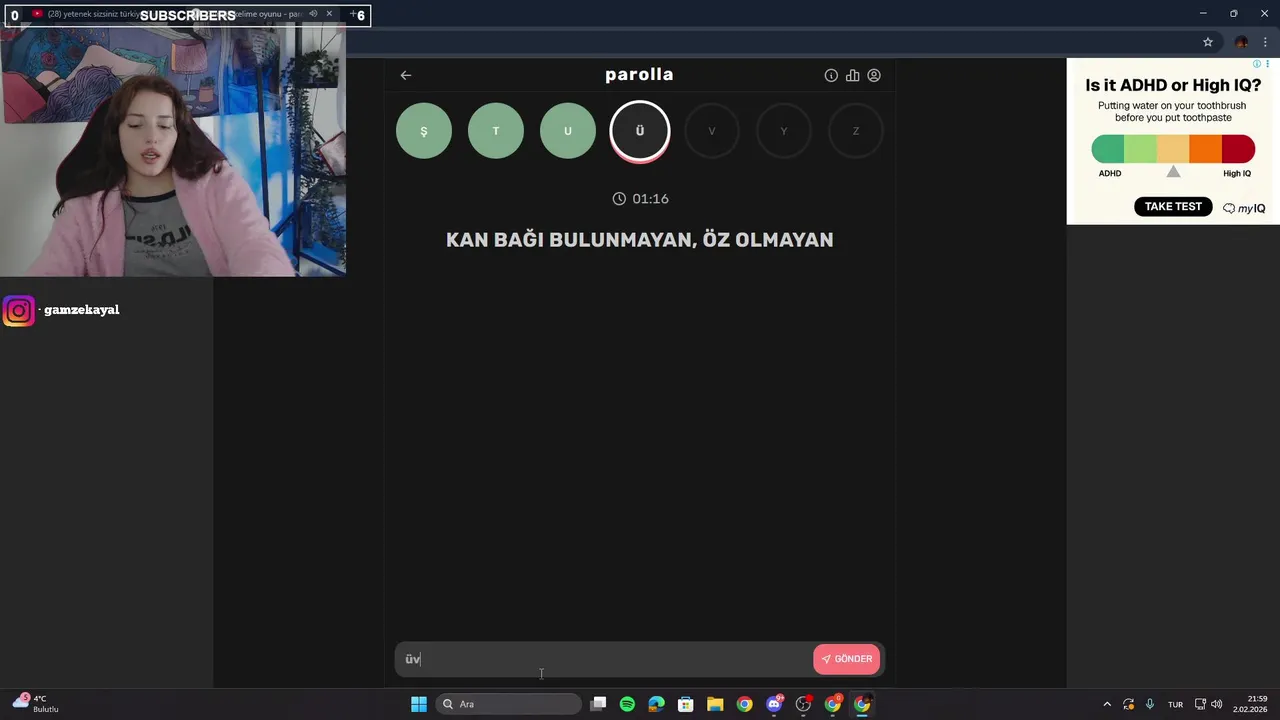Select the dimmed Z letter circle

pos(856,131)
